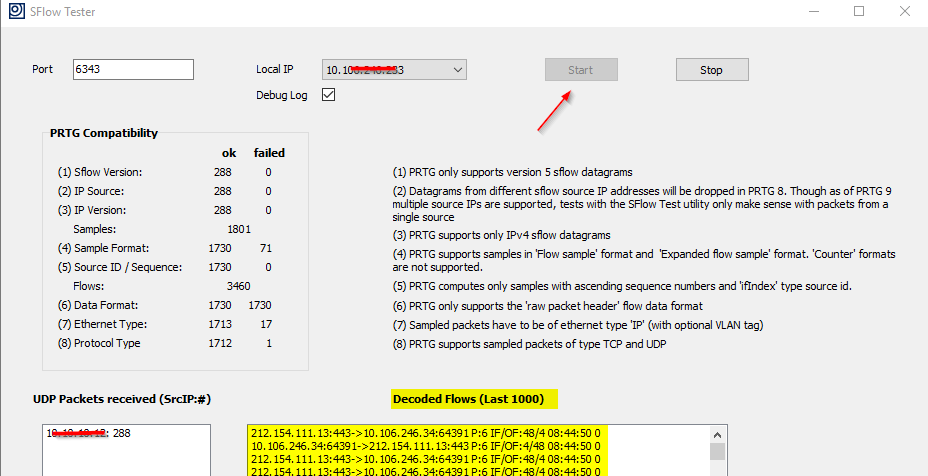Toggle the Debug Log checkbox
928x476 pixels.
coord(328,95)
